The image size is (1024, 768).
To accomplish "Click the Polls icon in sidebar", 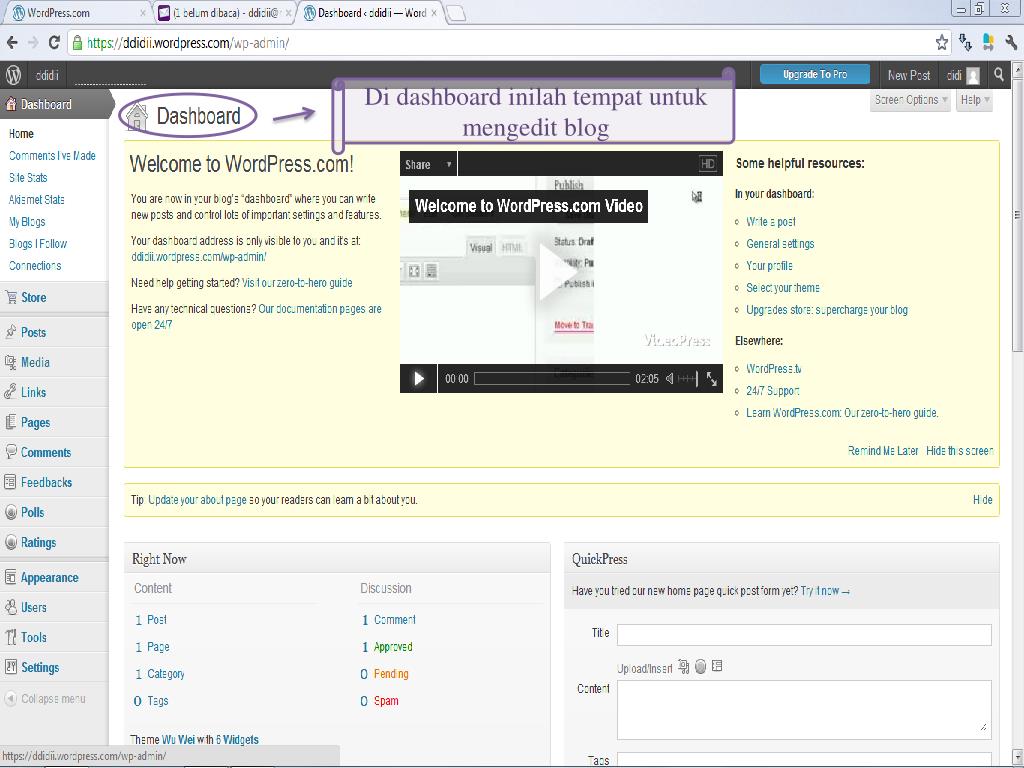I will [10, 512].
